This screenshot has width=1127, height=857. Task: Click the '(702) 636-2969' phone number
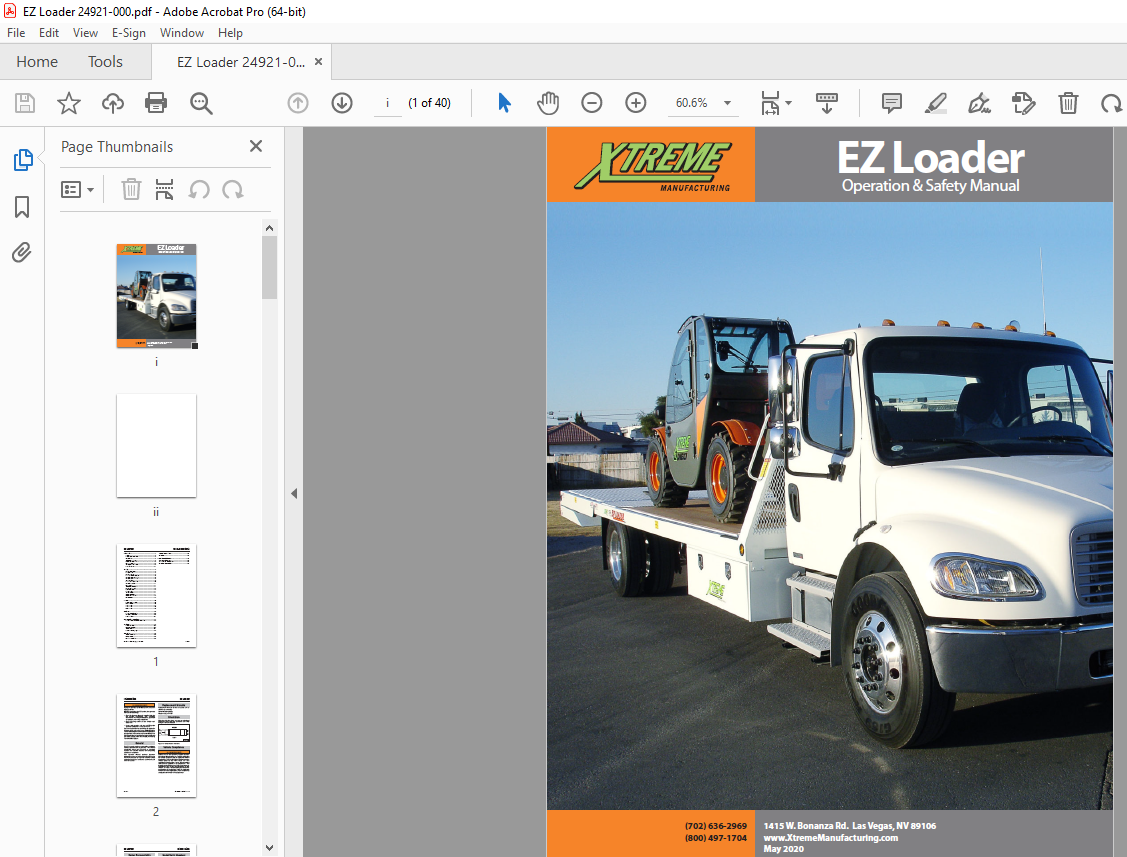point(716,826)
